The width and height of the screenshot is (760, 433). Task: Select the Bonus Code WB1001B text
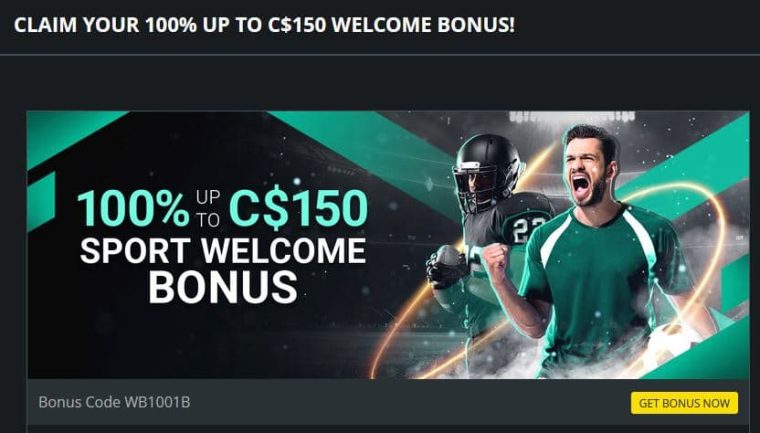(114, 402)
